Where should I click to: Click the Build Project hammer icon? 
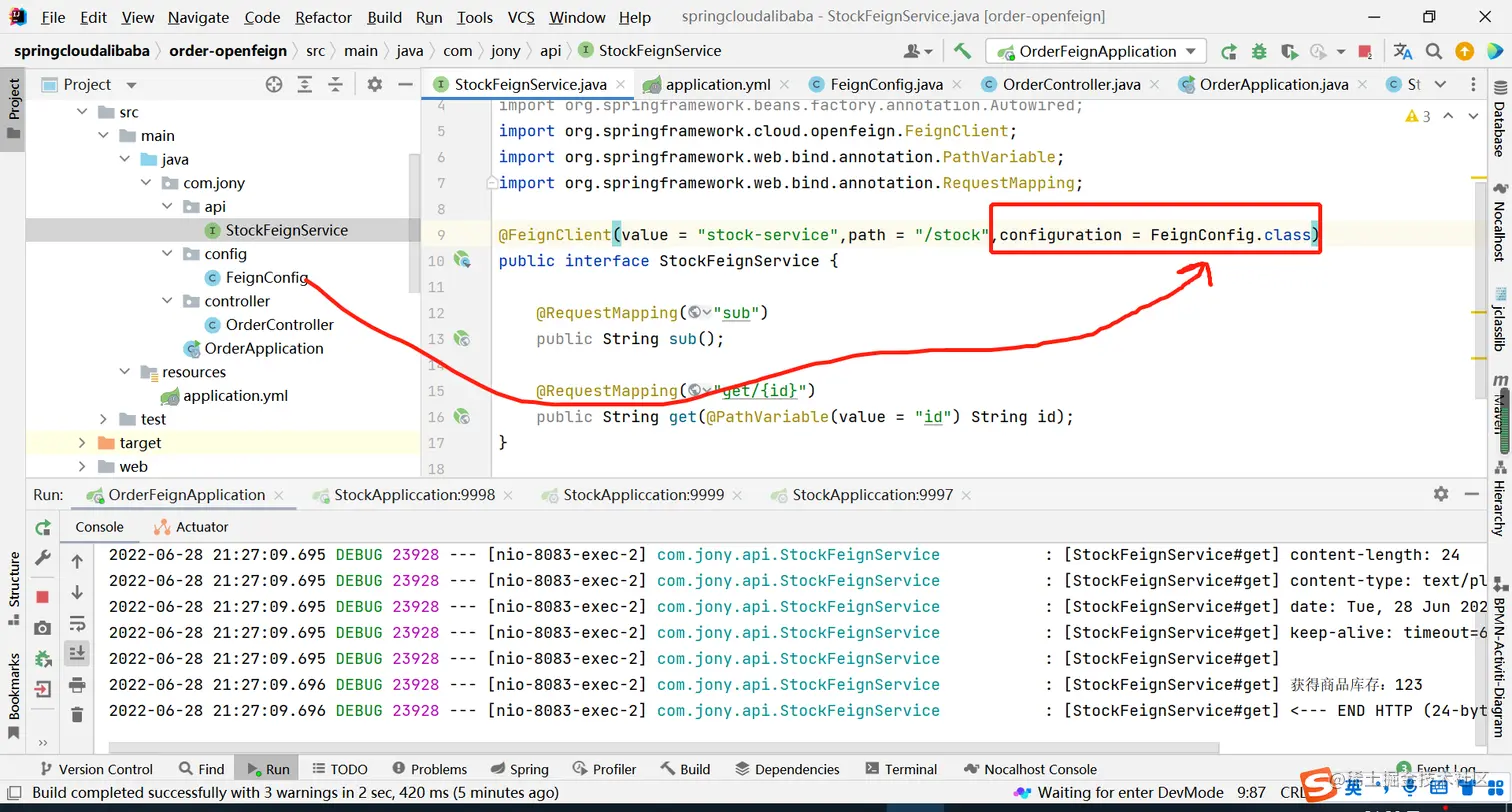click(x=962, y=51)
